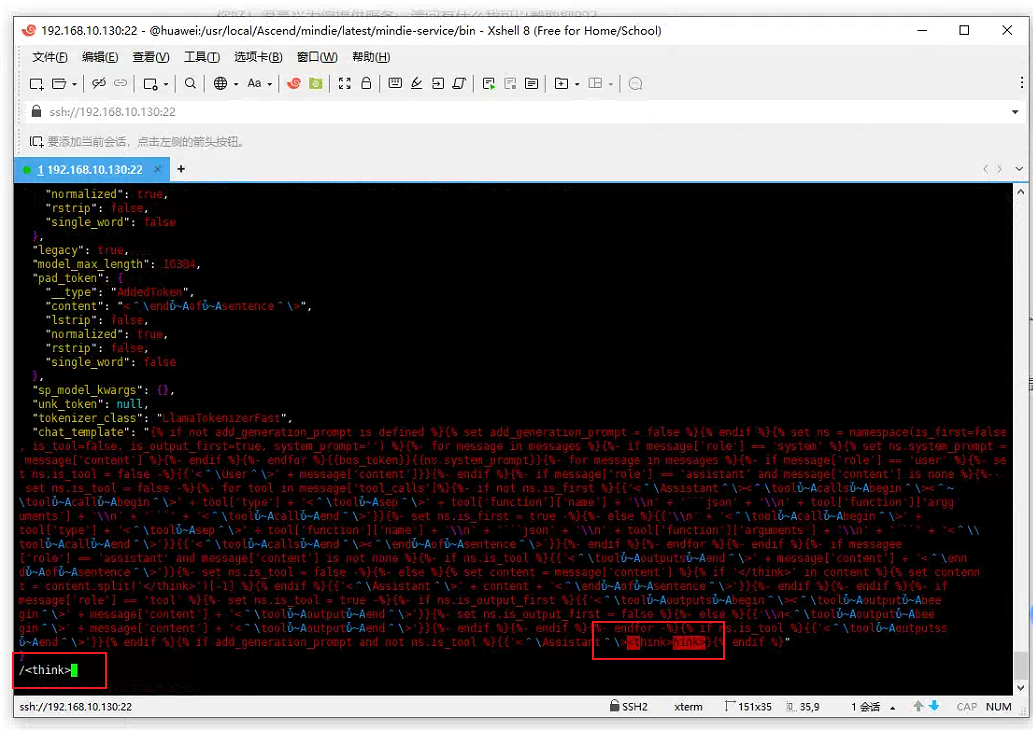Click the run script icon with green arrow
Viewport: 1033px width, 730px height.
(489, 83)
